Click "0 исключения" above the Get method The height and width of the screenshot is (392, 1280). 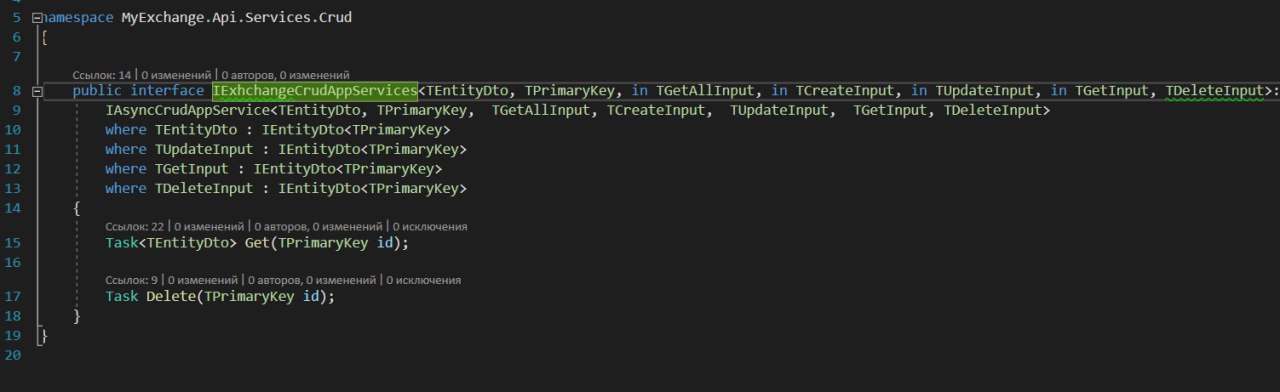click(x=429, y=227)
